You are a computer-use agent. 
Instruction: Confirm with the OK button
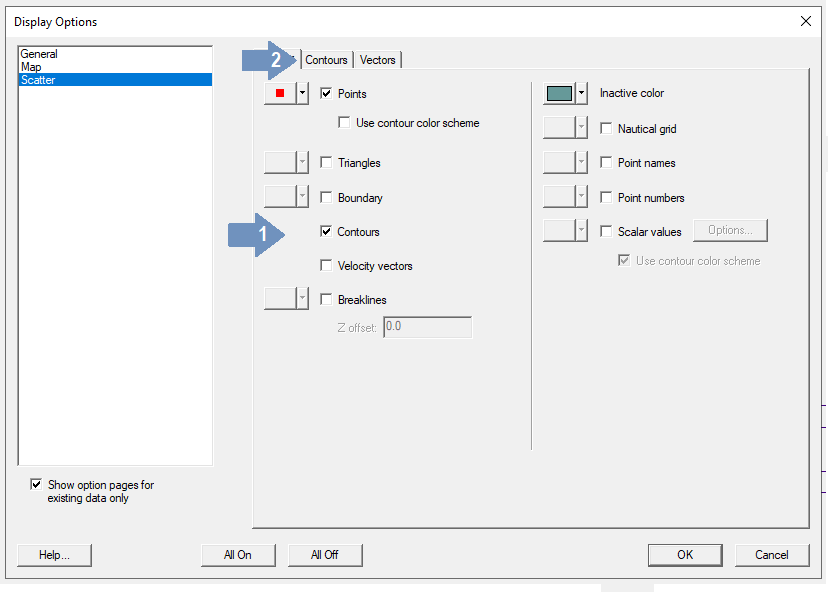(x=685, y=555)
